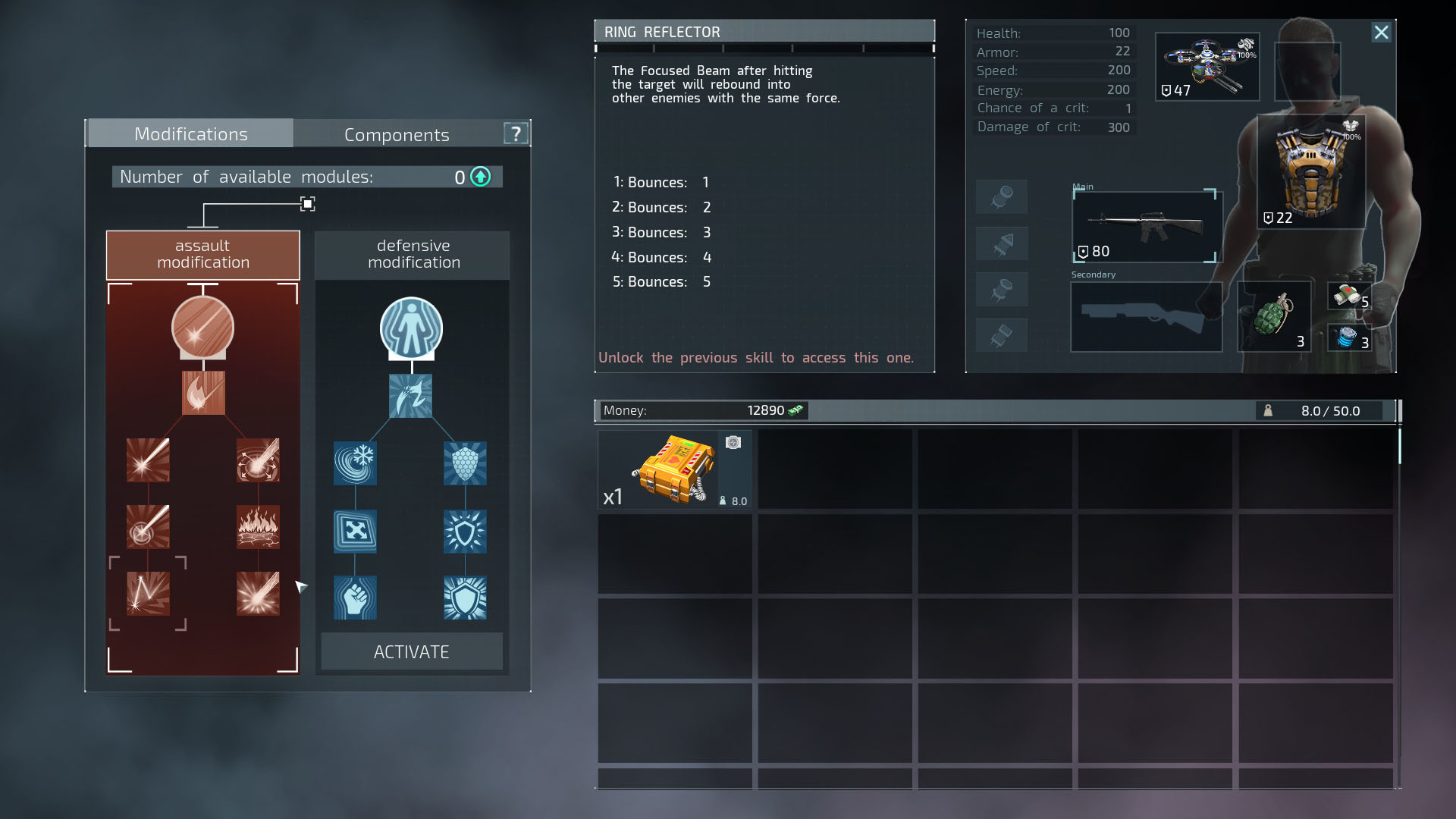
Task: Select the grenade equipment slot
Action: [1274, 317]
